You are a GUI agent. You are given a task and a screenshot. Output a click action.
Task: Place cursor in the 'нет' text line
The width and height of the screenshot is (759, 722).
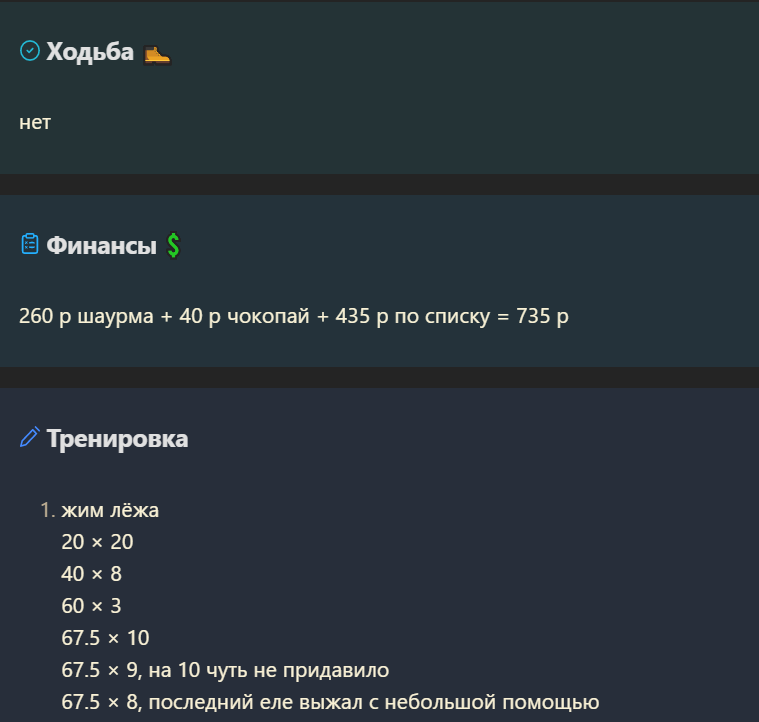pyautogui.click(x=35, y=122)
